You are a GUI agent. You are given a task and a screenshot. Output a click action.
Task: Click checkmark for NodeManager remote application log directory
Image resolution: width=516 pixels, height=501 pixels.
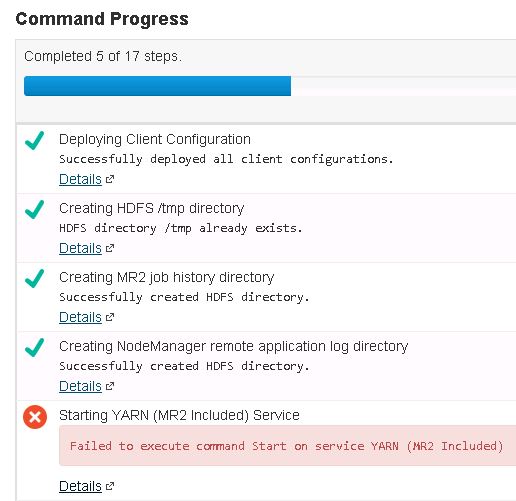(x=34, y=347)
